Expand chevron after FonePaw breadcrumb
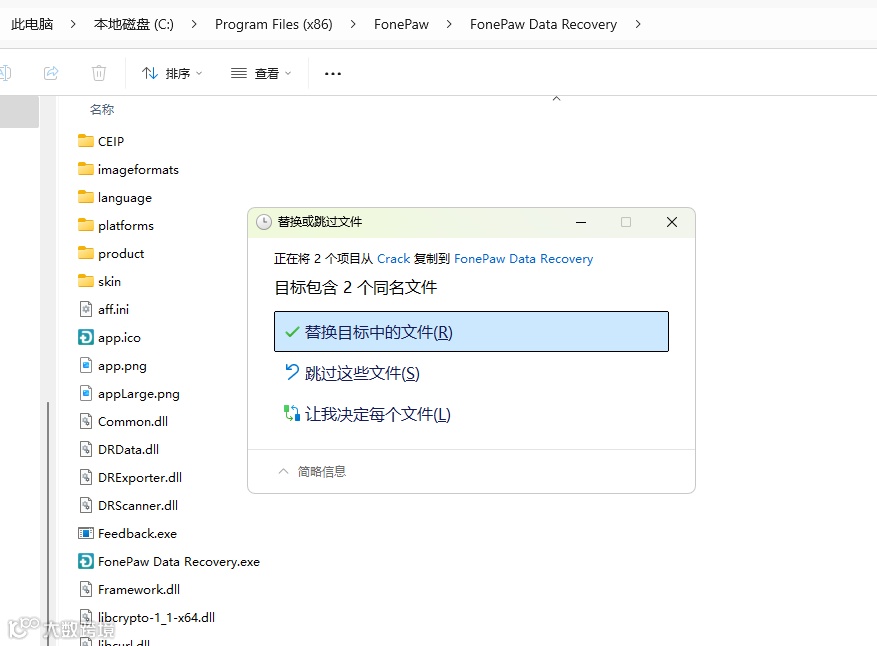The height and width of the screenshot is (646, 877). [449, 24]
